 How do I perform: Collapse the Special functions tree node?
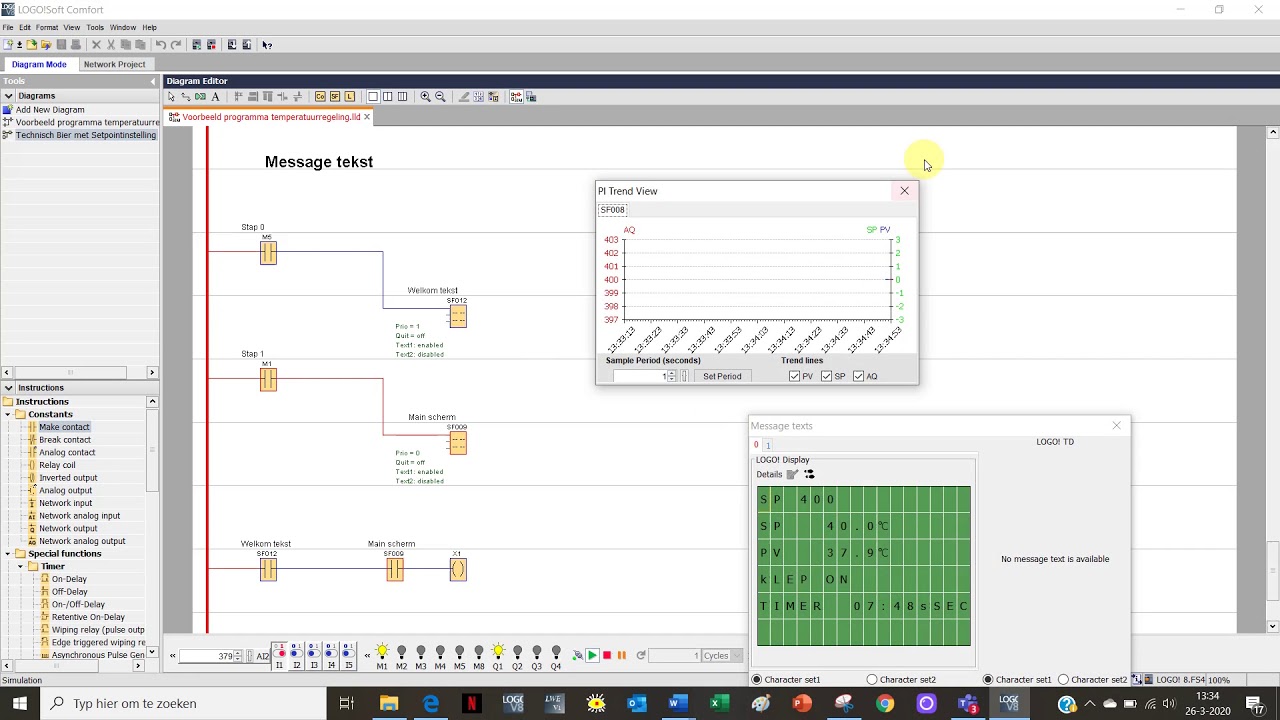pyautogui.click(x=7, y=554)
